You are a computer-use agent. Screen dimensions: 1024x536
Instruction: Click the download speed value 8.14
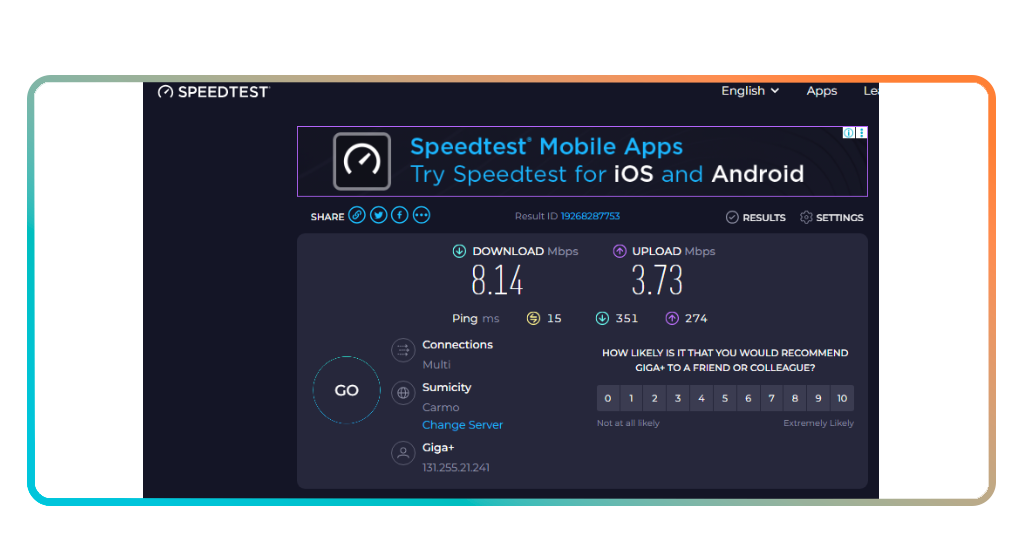tap(497, 281)
